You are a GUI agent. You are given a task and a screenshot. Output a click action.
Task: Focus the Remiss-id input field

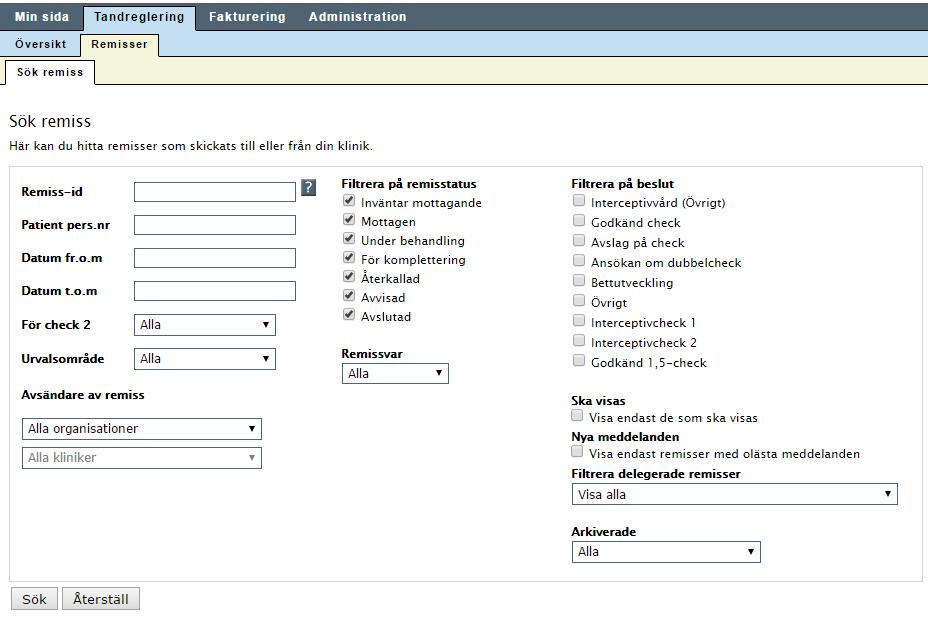(215, 192)
